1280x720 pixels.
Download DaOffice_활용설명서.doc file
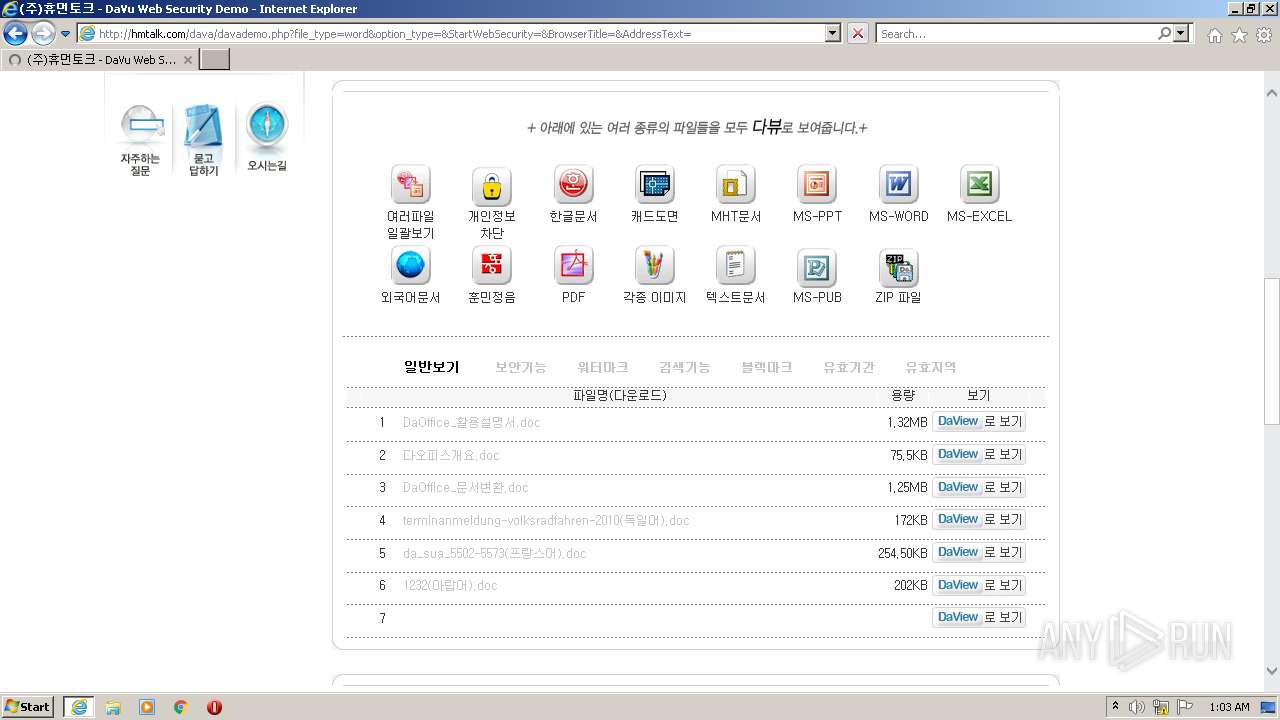[x=471, y=422]
